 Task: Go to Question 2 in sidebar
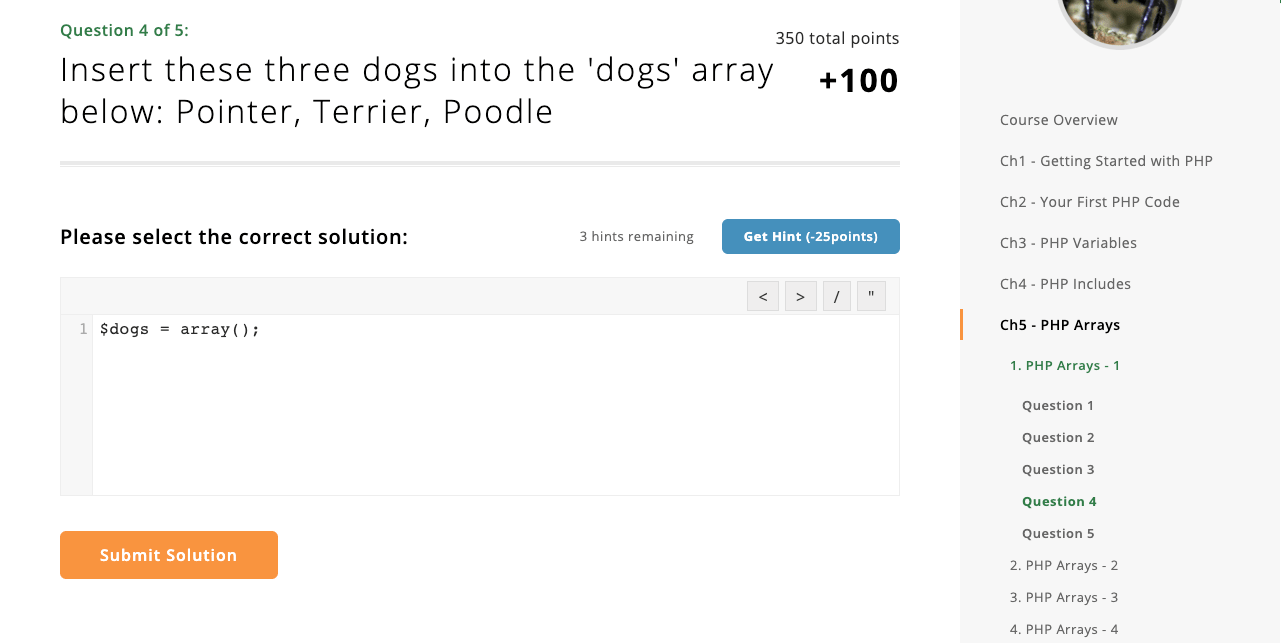click(1057, 438)
